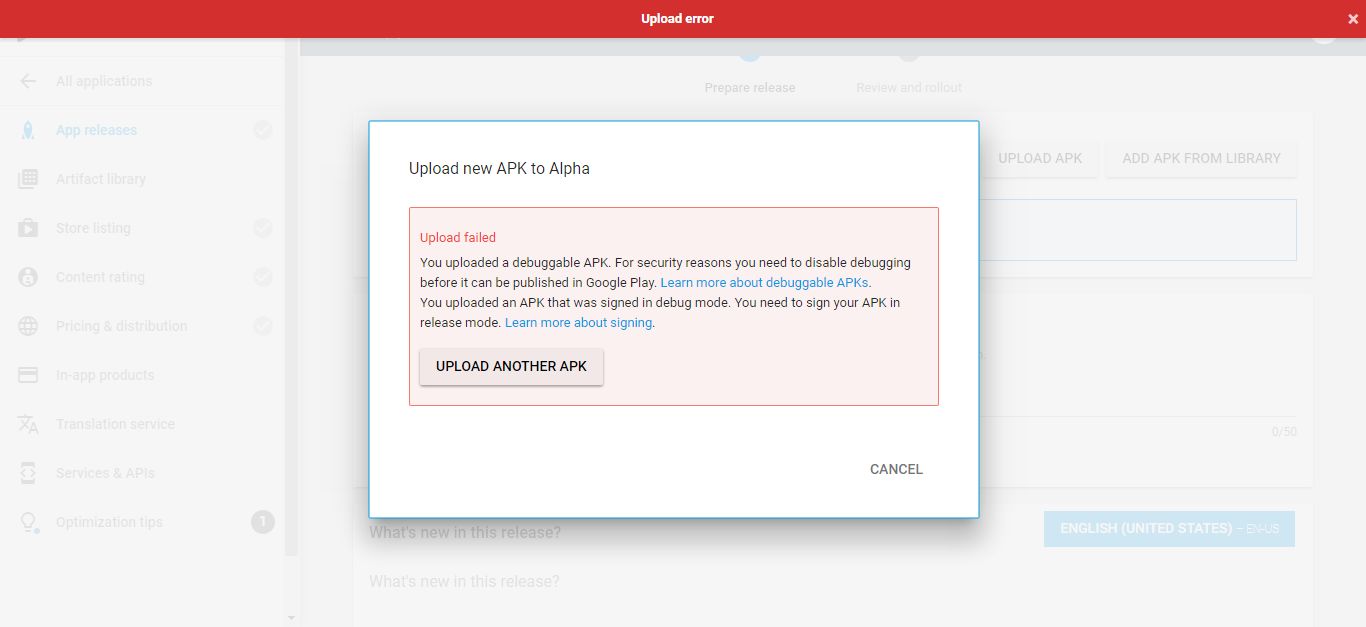Click the globe icon for Pricing & distribution
The image size is (1366, 627).
point(28,326)
